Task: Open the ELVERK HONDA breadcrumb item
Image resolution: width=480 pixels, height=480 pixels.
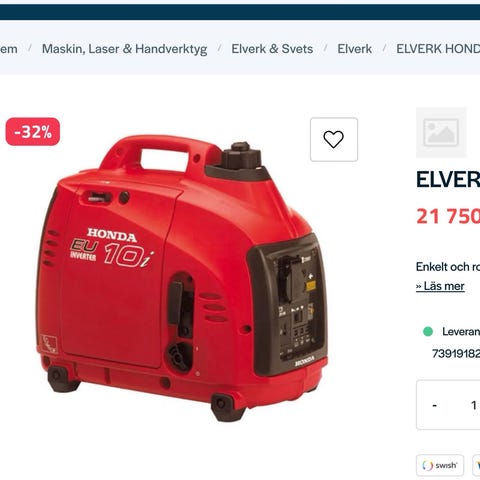Action: [438, 49]
